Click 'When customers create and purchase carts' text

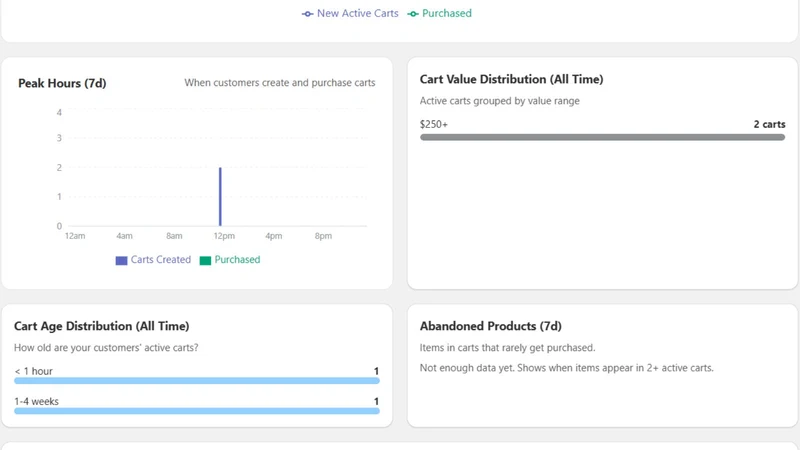(x=280, y=83)
